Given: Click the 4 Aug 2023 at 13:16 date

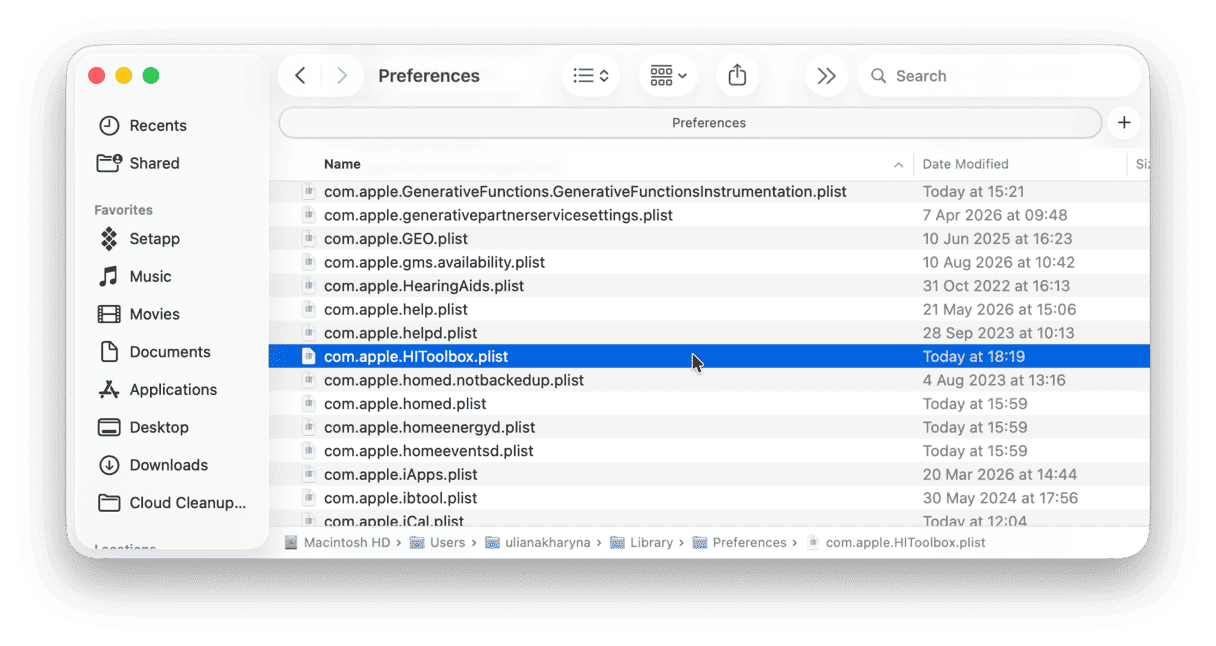Looking at the screenshot, I should click(x=994, y=380).
